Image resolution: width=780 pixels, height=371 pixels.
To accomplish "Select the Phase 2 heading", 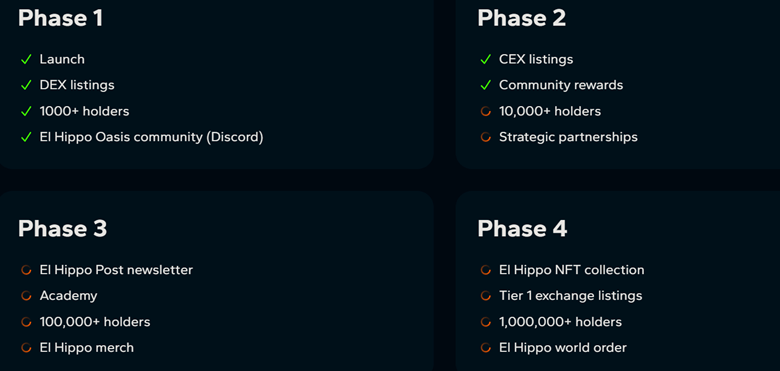I will (x=522, y=18).
